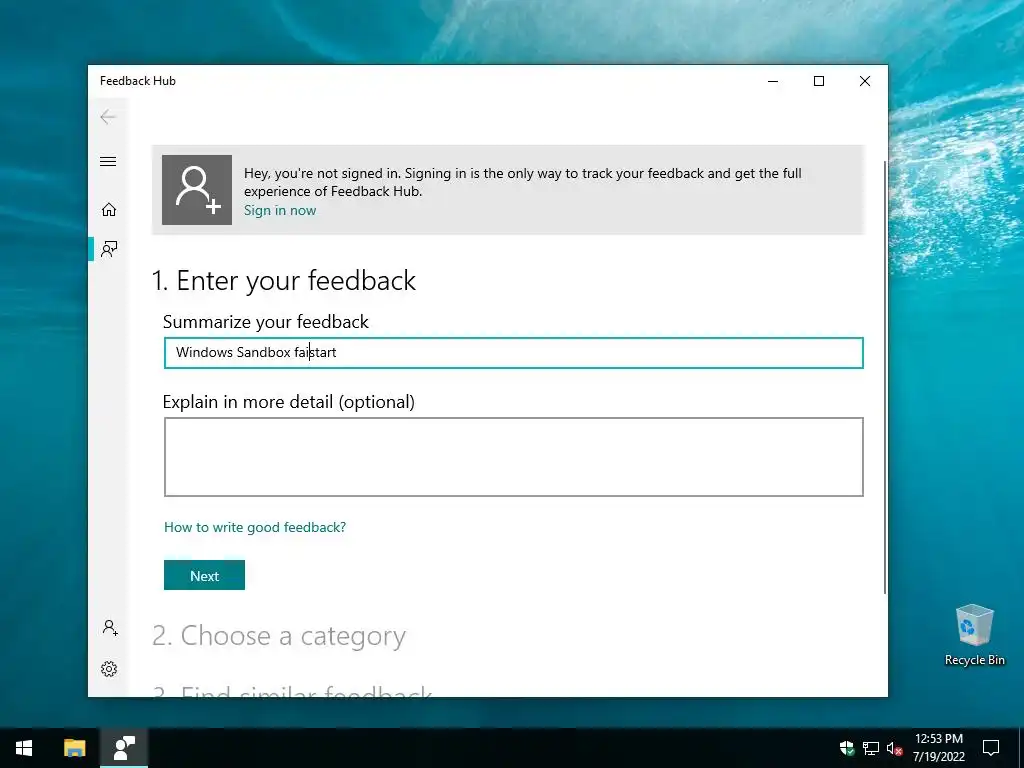Click in the Summarize your feedback field
The height and width of the screenshot is (768, 1024).
[513, 353]
